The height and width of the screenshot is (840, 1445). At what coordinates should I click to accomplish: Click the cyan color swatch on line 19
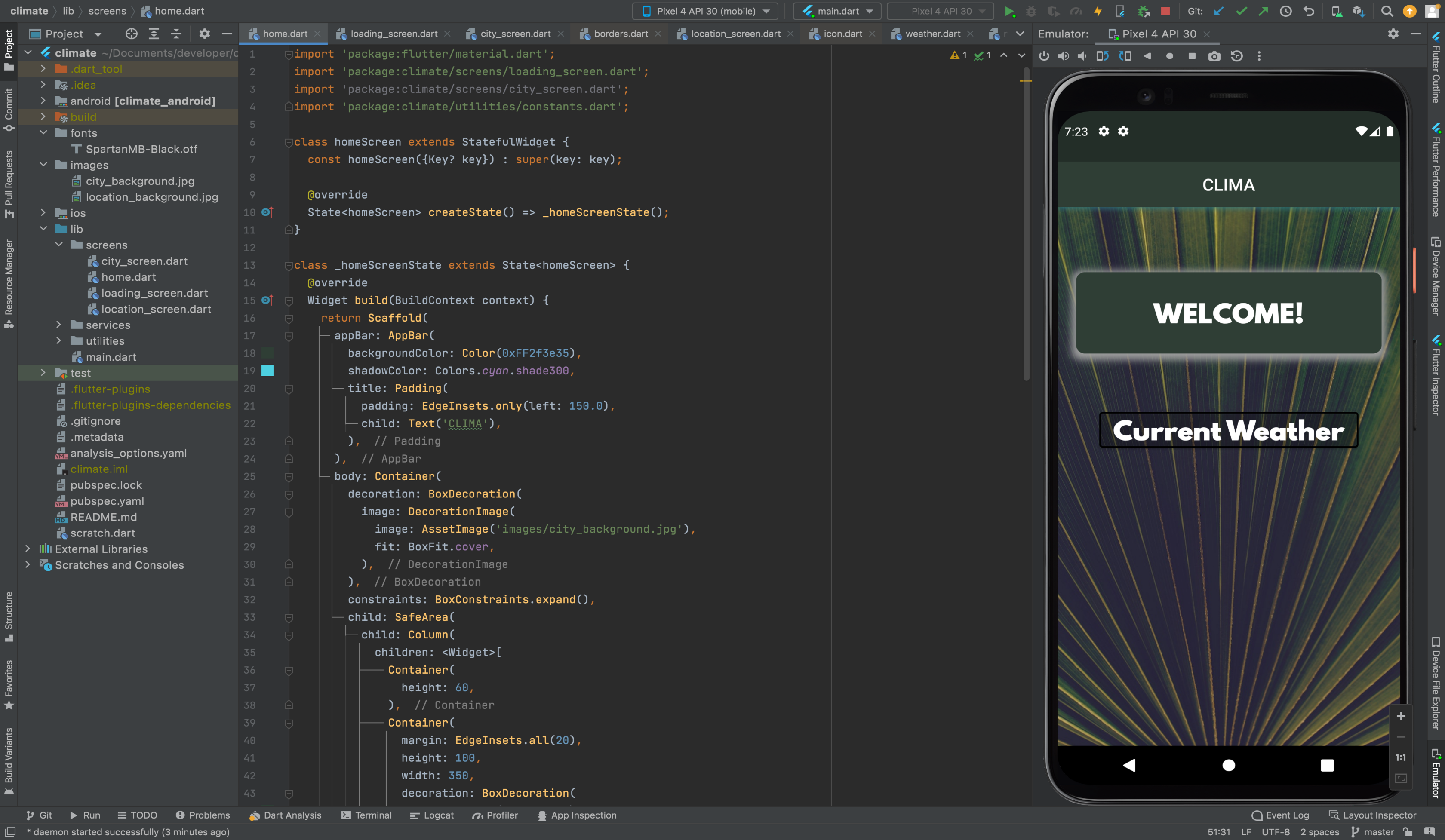[267, 371]
